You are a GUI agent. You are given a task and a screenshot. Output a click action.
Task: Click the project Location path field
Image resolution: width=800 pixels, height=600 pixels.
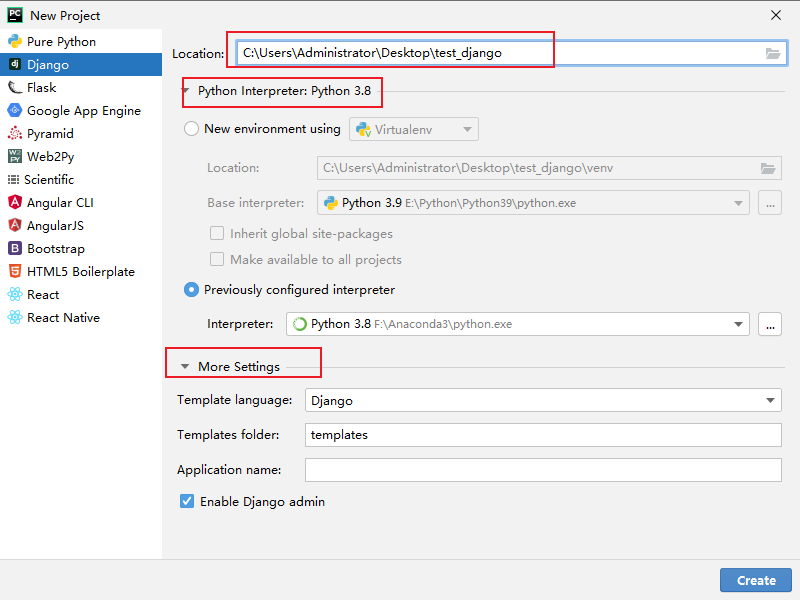[x=512, y=53]
